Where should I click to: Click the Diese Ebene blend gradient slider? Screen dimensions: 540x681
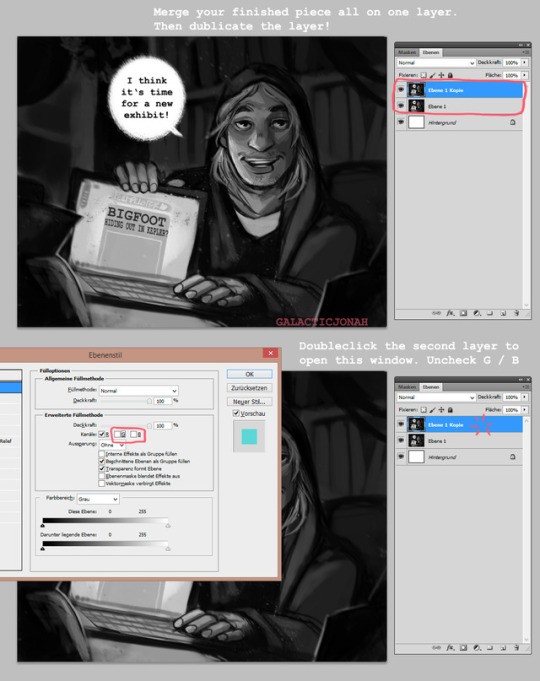(105, 521)
